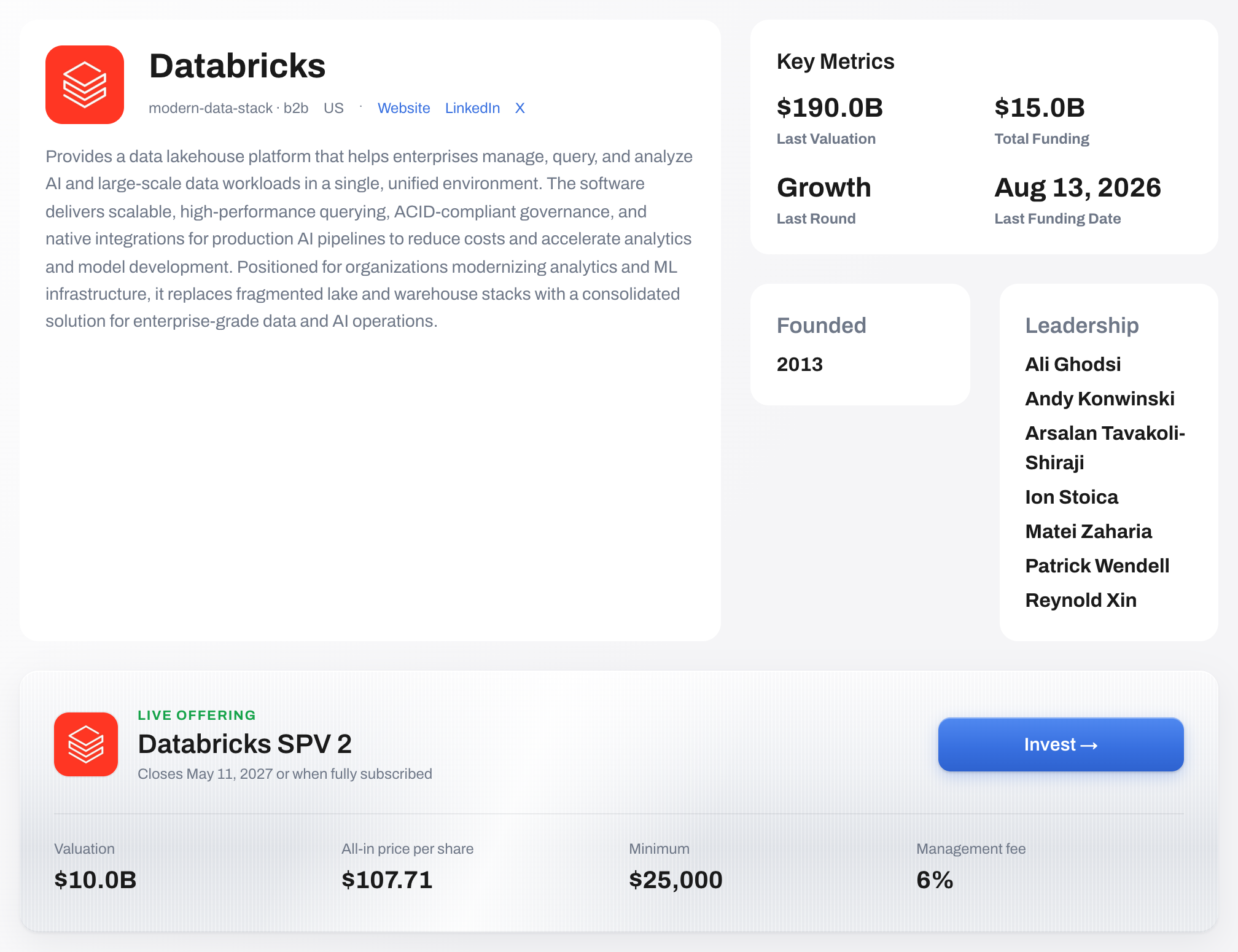Click the Key Metrics heading
Screen dimensions: 1238x952
pos(835,61)
